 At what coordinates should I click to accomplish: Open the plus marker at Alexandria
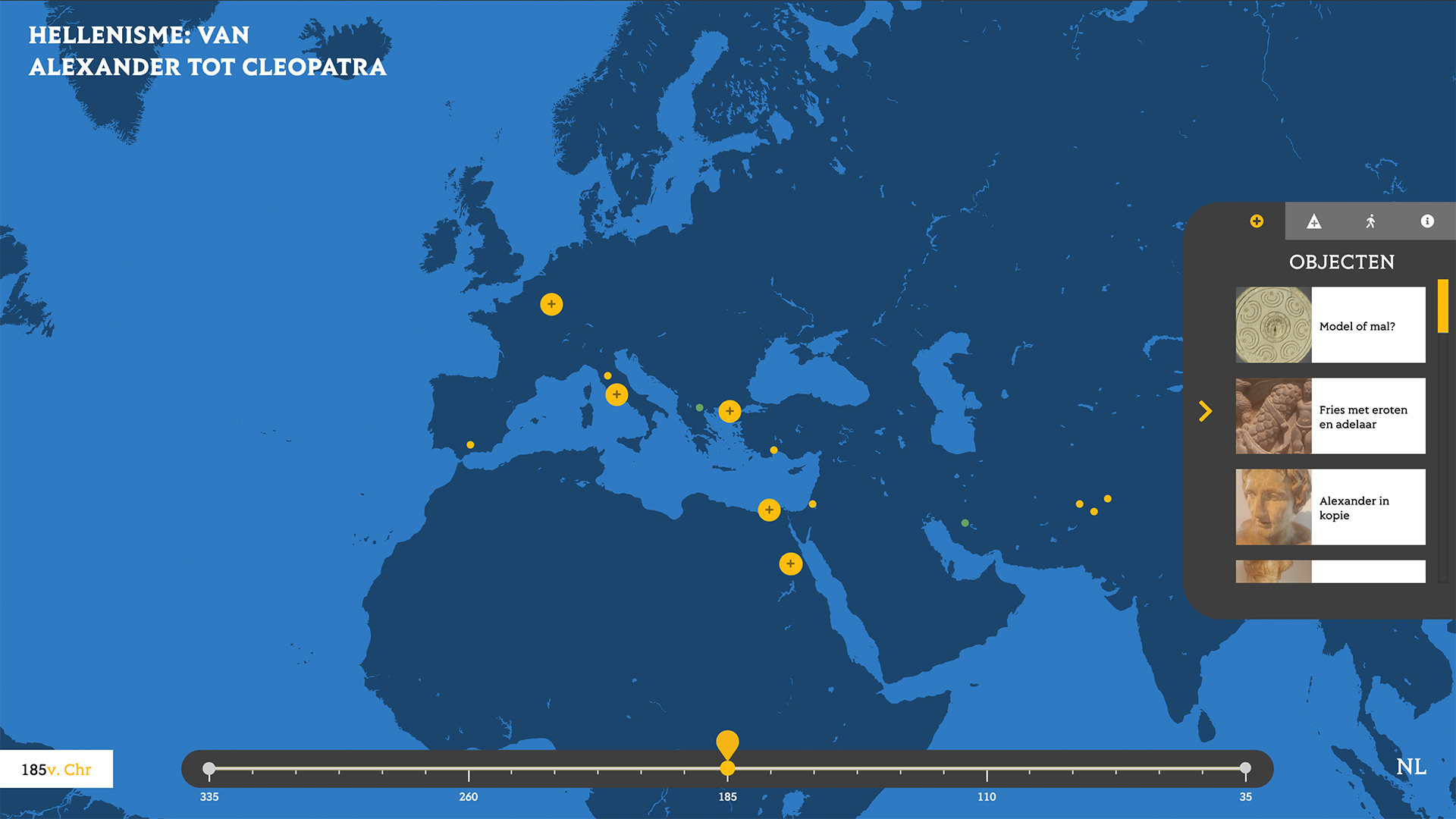769,510
